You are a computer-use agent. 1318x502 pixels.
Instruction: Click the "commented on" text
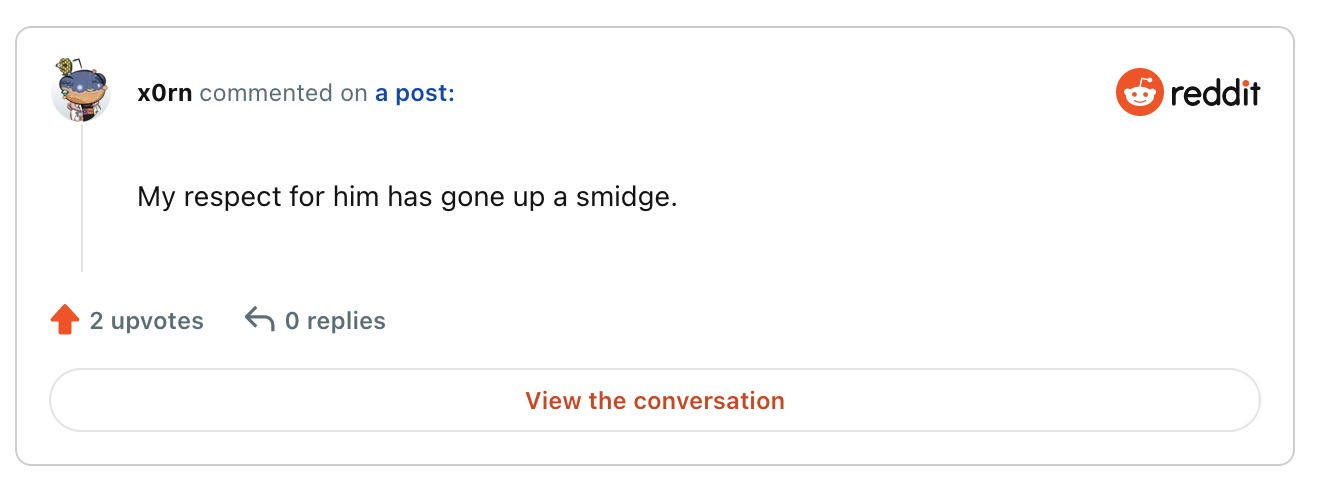284,94
